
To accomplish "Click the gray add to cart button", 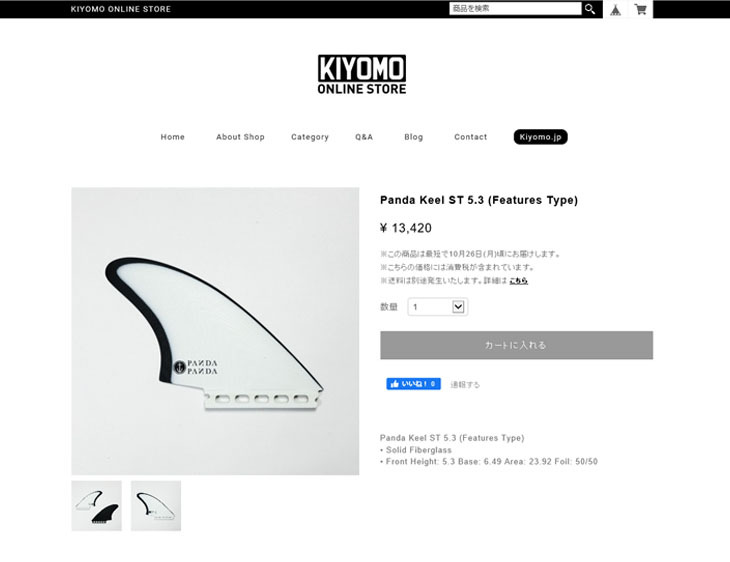I will click(x=516, y=345).
